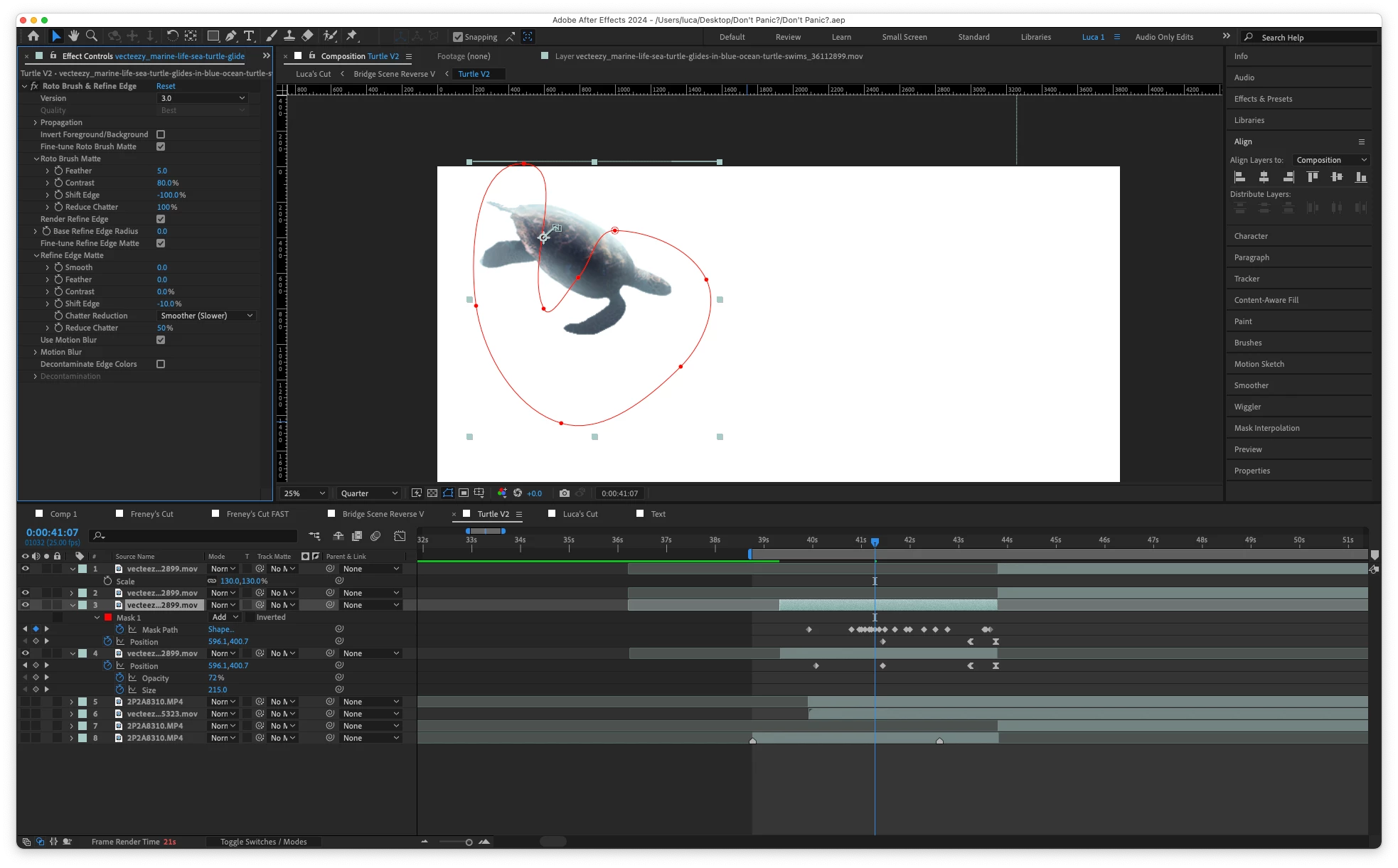Enable Invert Foreground/Background checkbox
This screenshot has height=868, width=1398.
tap(161, 134)
